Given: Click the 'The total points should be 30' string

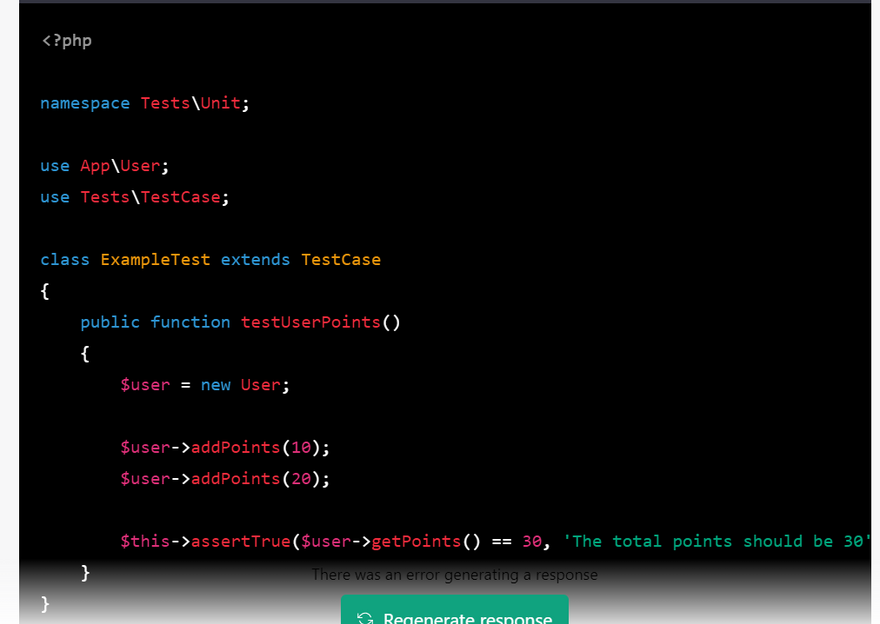Looking at the screenshot, I should (x=716, y=541).
